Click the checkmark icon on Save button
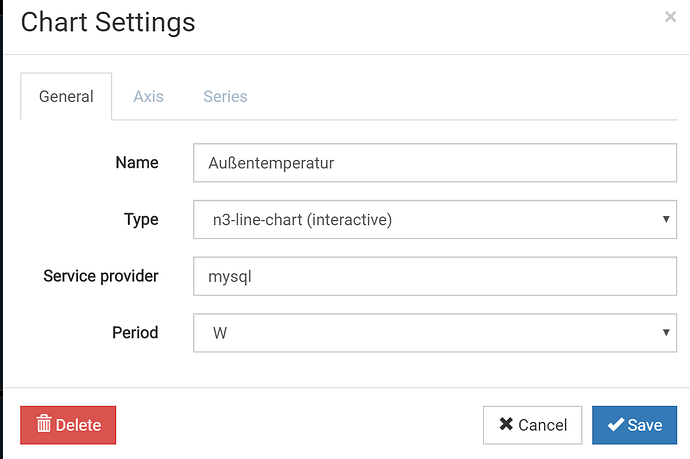690x459 pixels. tap(615, 425)
